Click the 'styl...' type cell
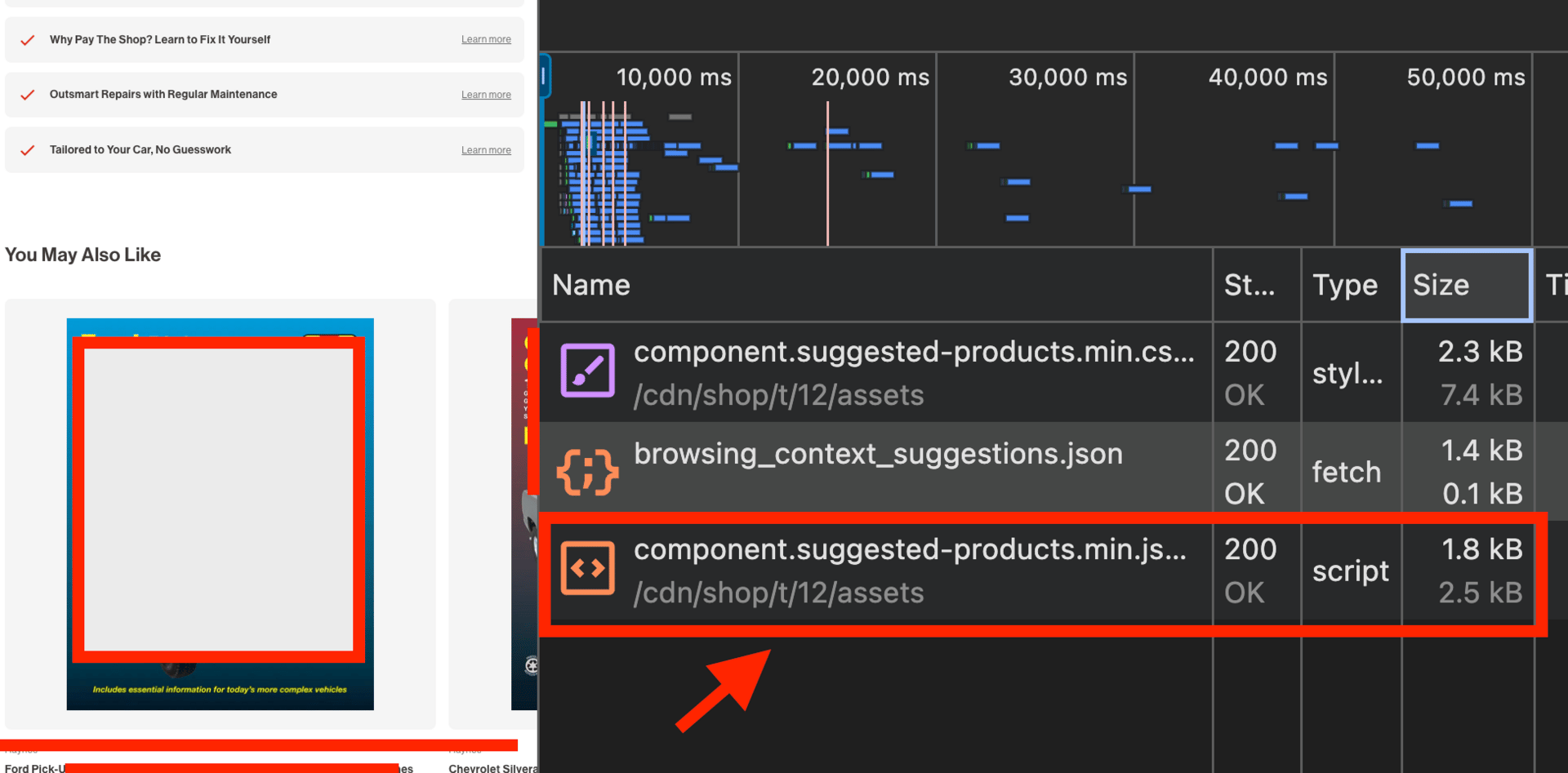Image resolution: width=1568 pixels, height=773 pixels. [1347, 373]
